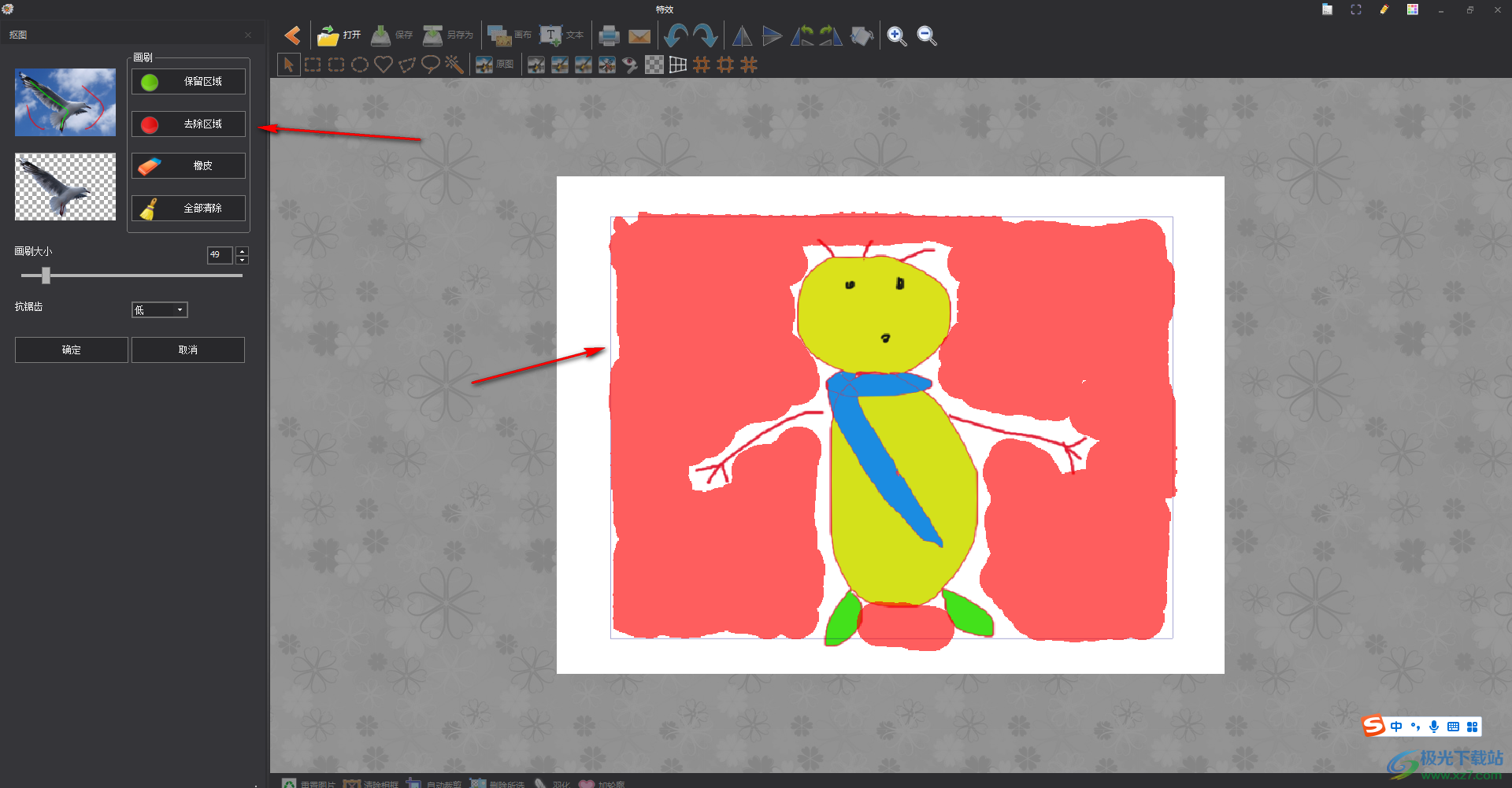Zoom out with magnifier minus

click(x=927, y=35)
